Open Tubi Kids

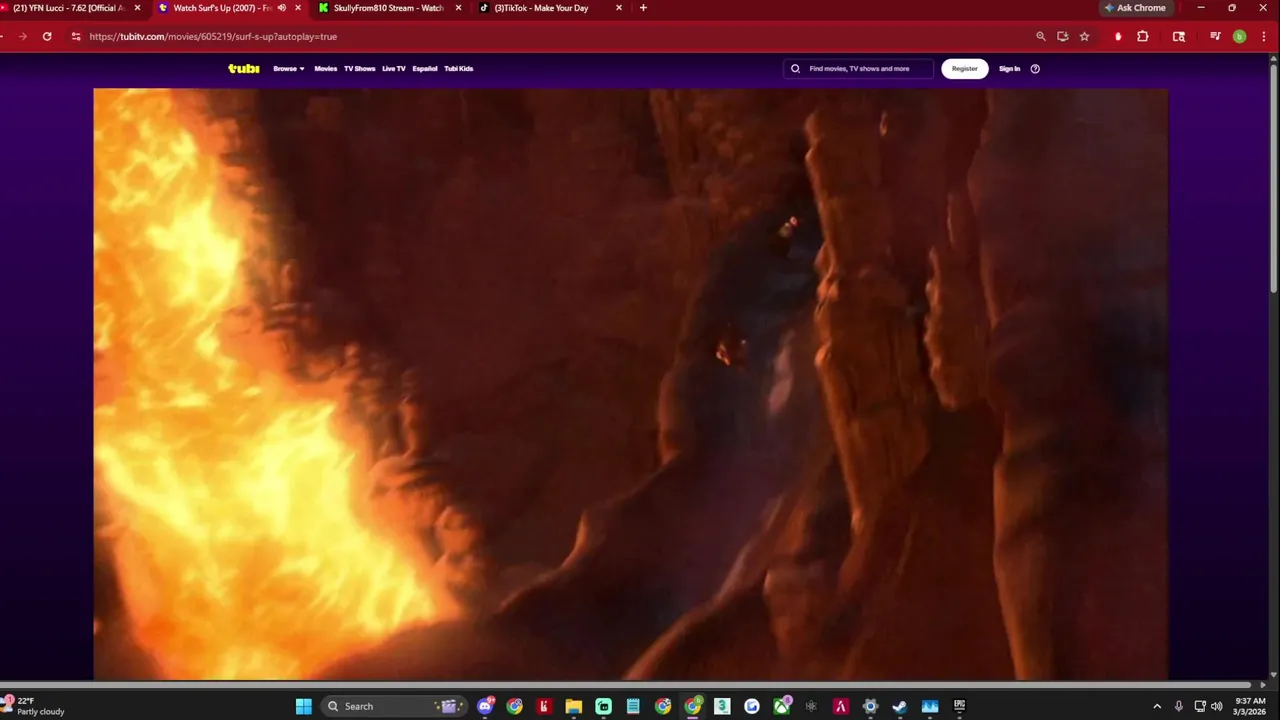[x=459, y=69]
